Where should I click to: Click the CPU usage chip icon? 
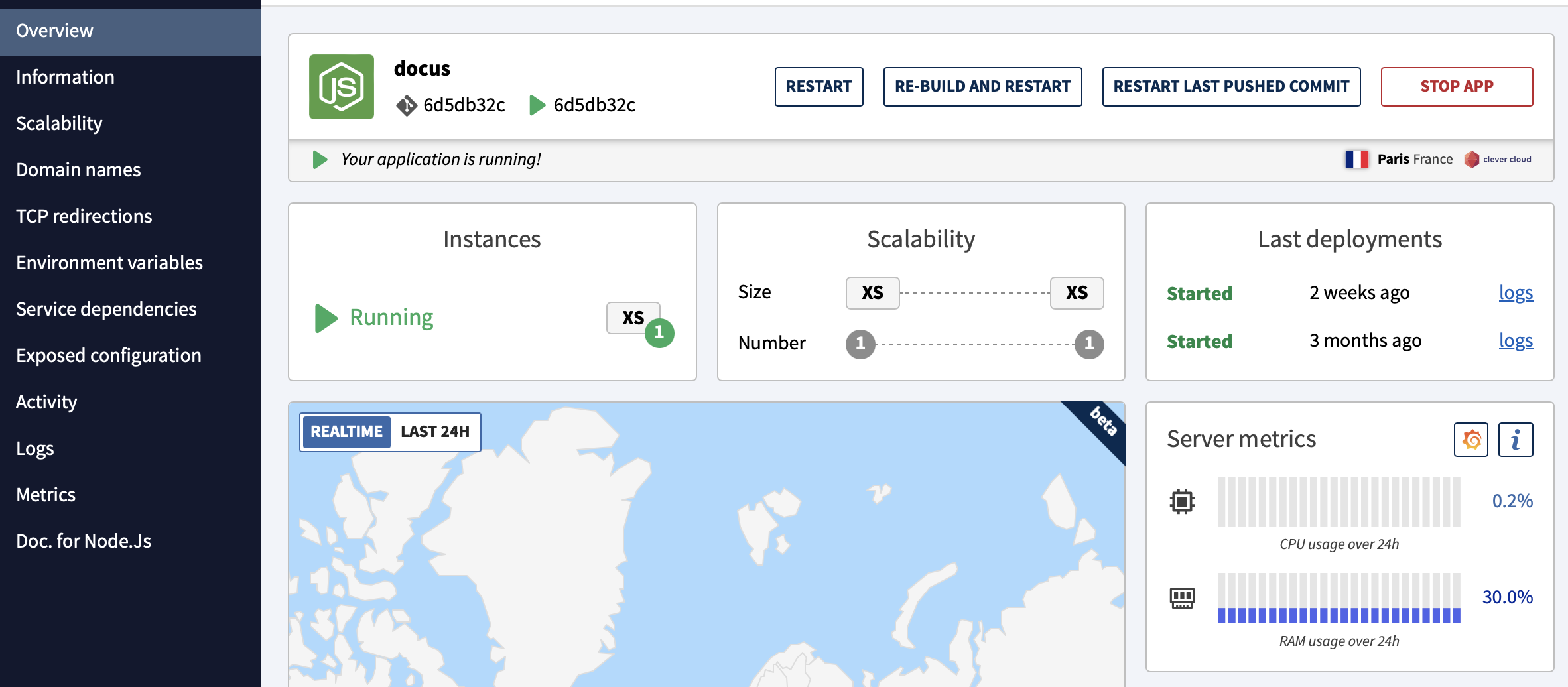click(1183, 502)
